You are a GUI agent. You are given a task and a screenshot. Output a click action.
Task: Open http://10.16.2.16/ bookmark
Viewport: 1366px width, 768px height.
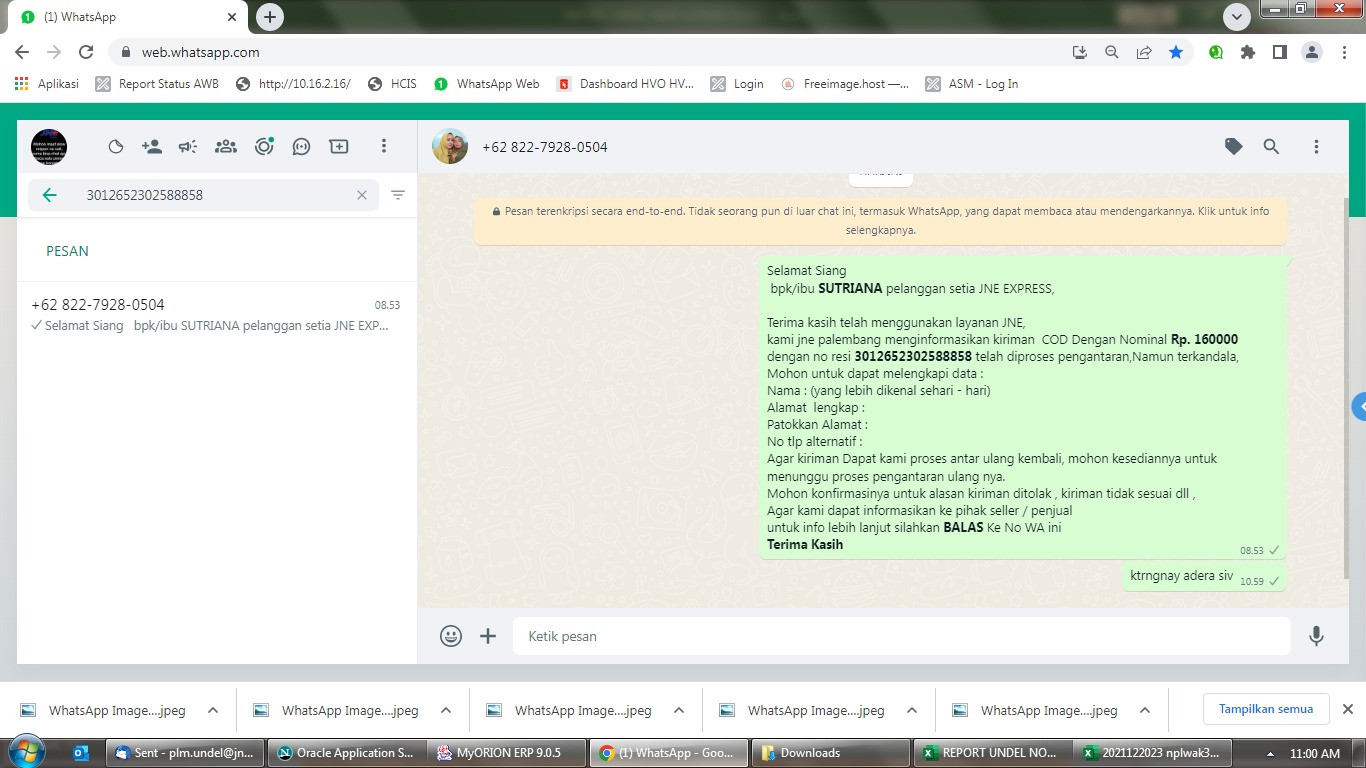pos(293,84)
